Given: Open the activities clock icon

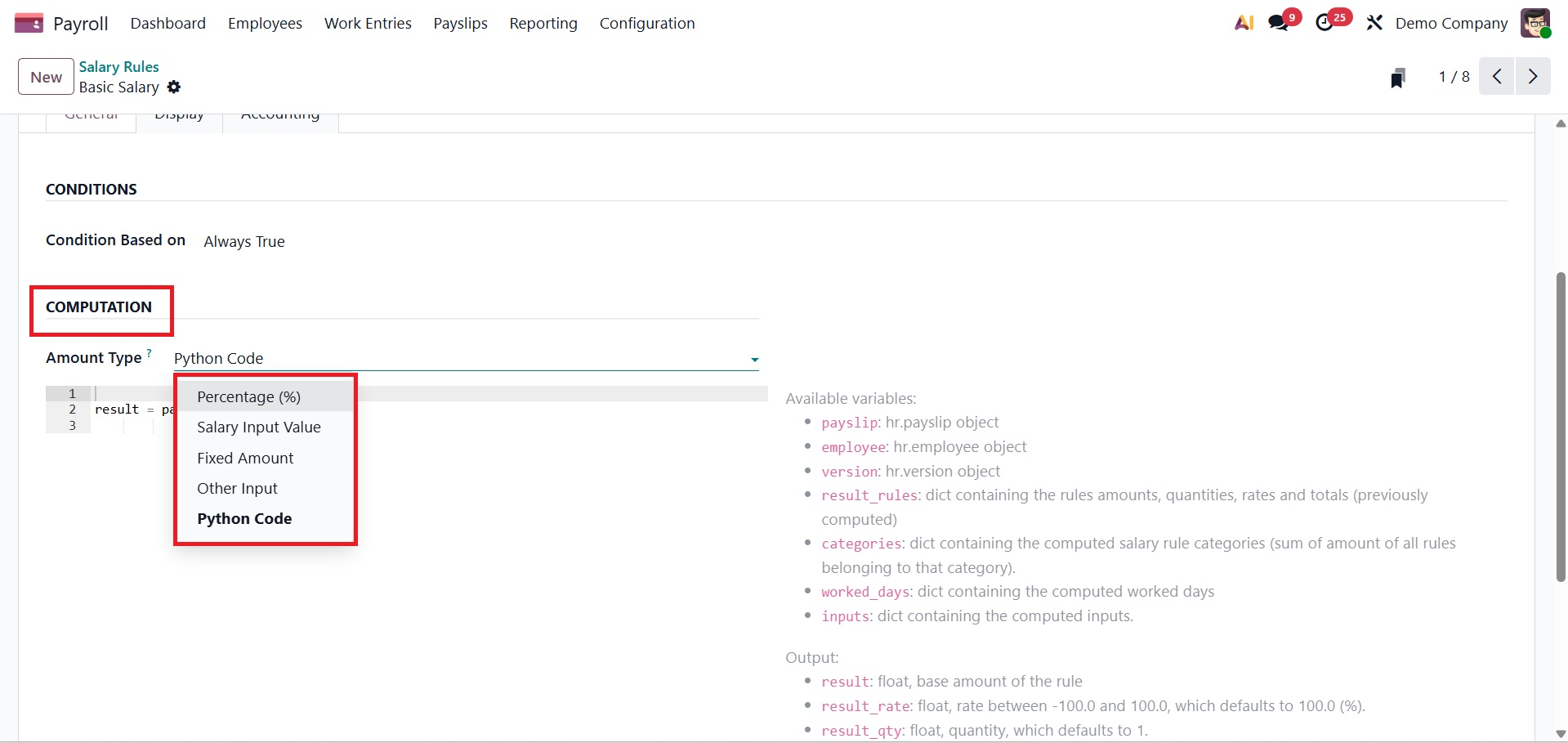Looking at the screenshot, I should click(x=1325, y=23).
